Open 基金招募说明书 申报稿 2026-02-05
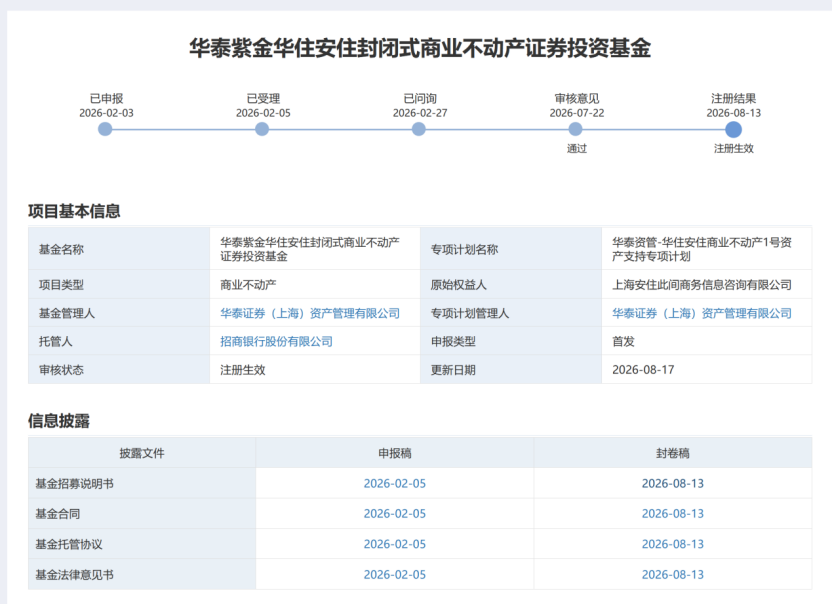 click(x=395, y=484)
